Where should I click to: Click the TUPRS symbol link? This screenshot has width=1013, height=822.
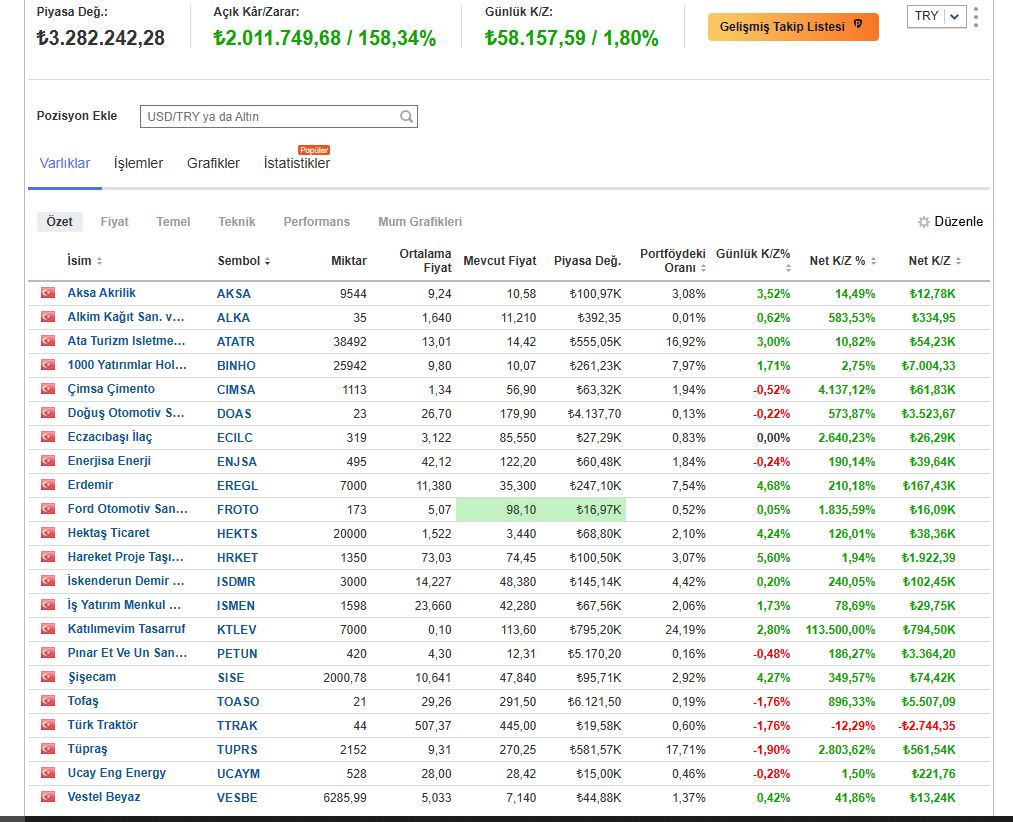pos(237,750)
